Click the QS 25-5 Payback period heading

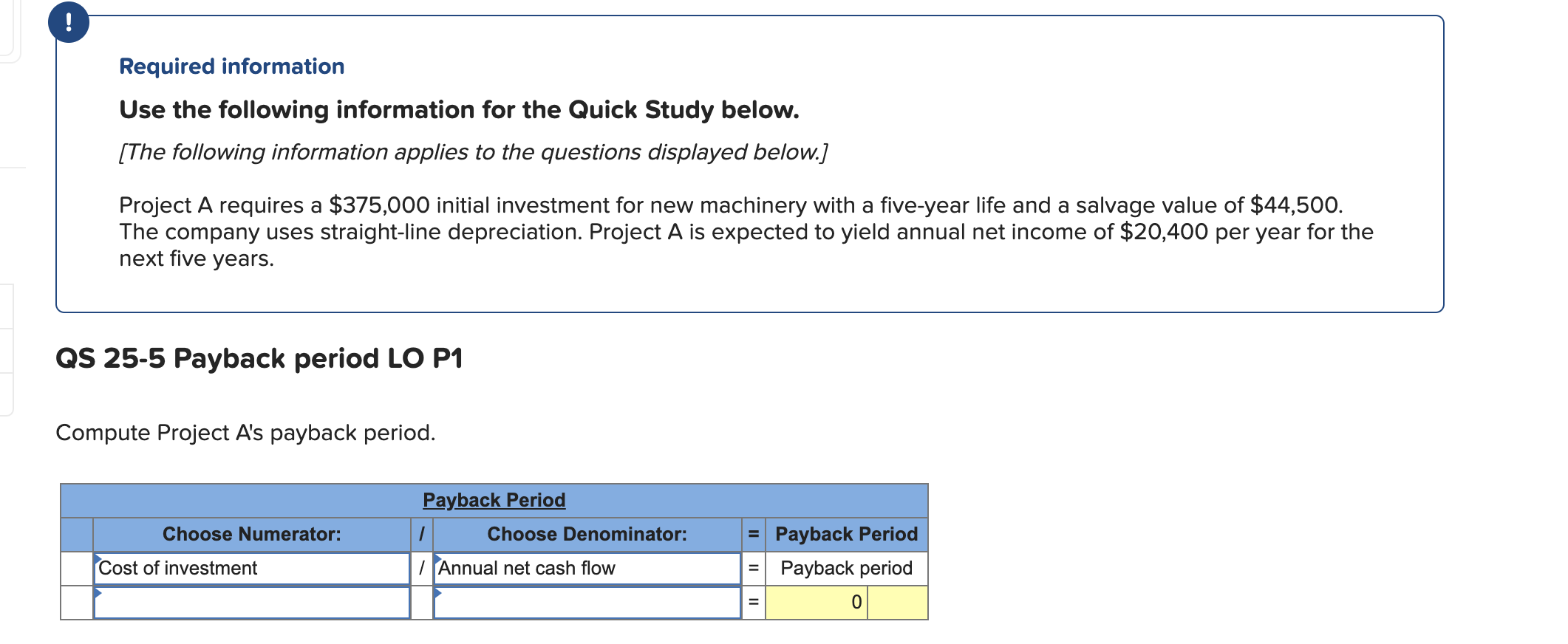click(259, 357)
